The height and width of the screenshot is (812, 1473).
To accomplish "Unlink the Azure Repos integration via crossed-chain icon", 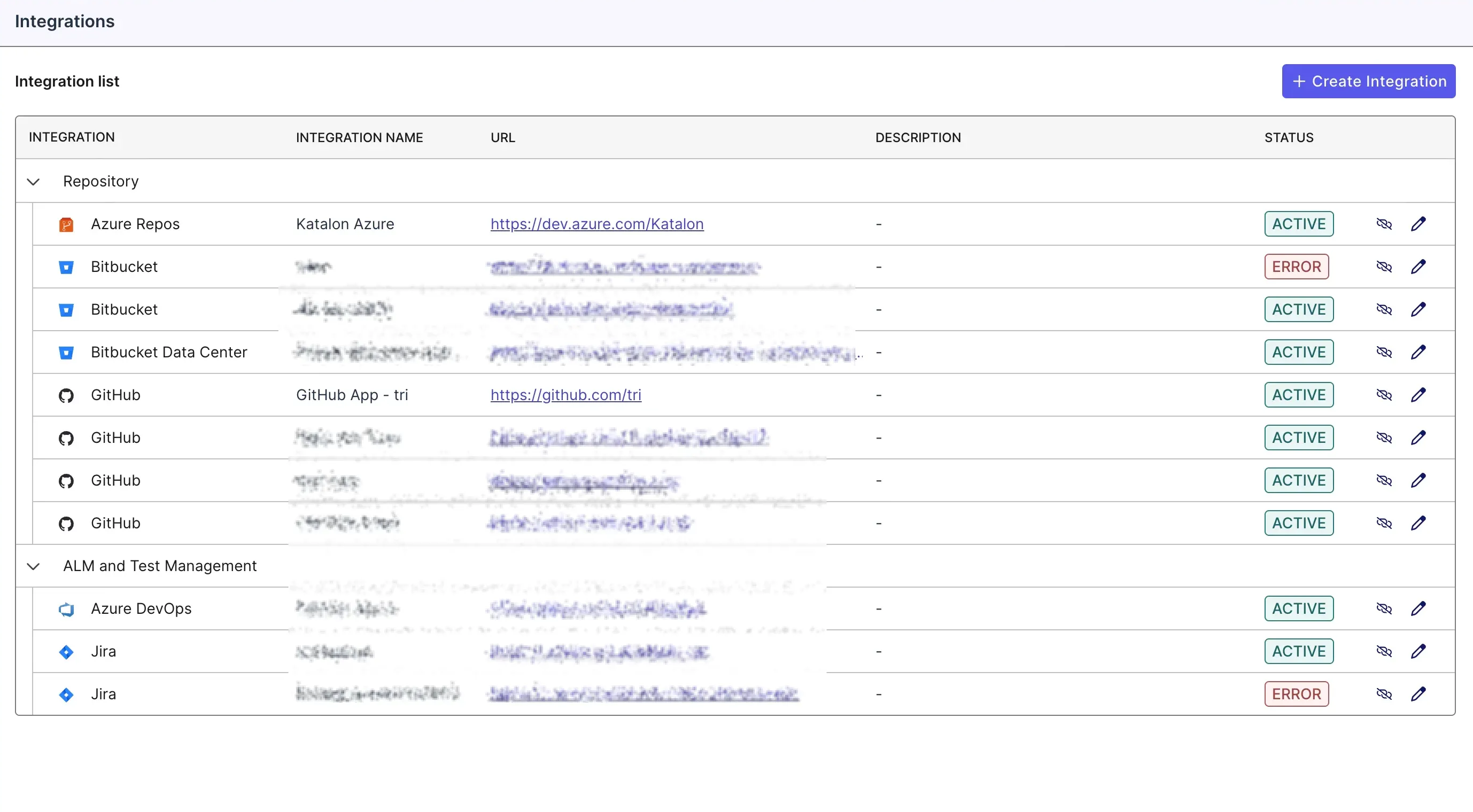I will tap(1383, 224).
